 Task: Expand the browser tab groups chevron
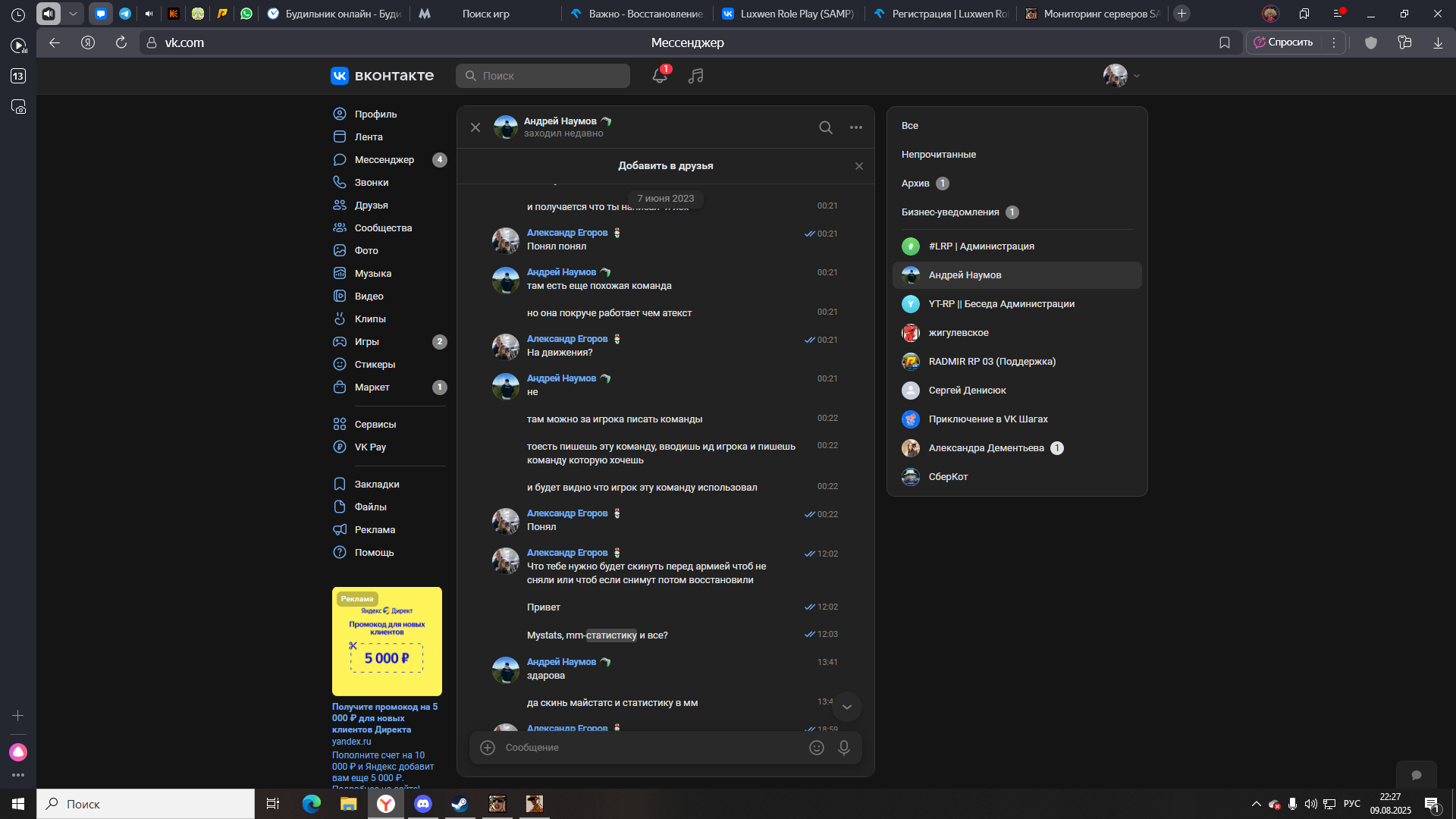73,14
